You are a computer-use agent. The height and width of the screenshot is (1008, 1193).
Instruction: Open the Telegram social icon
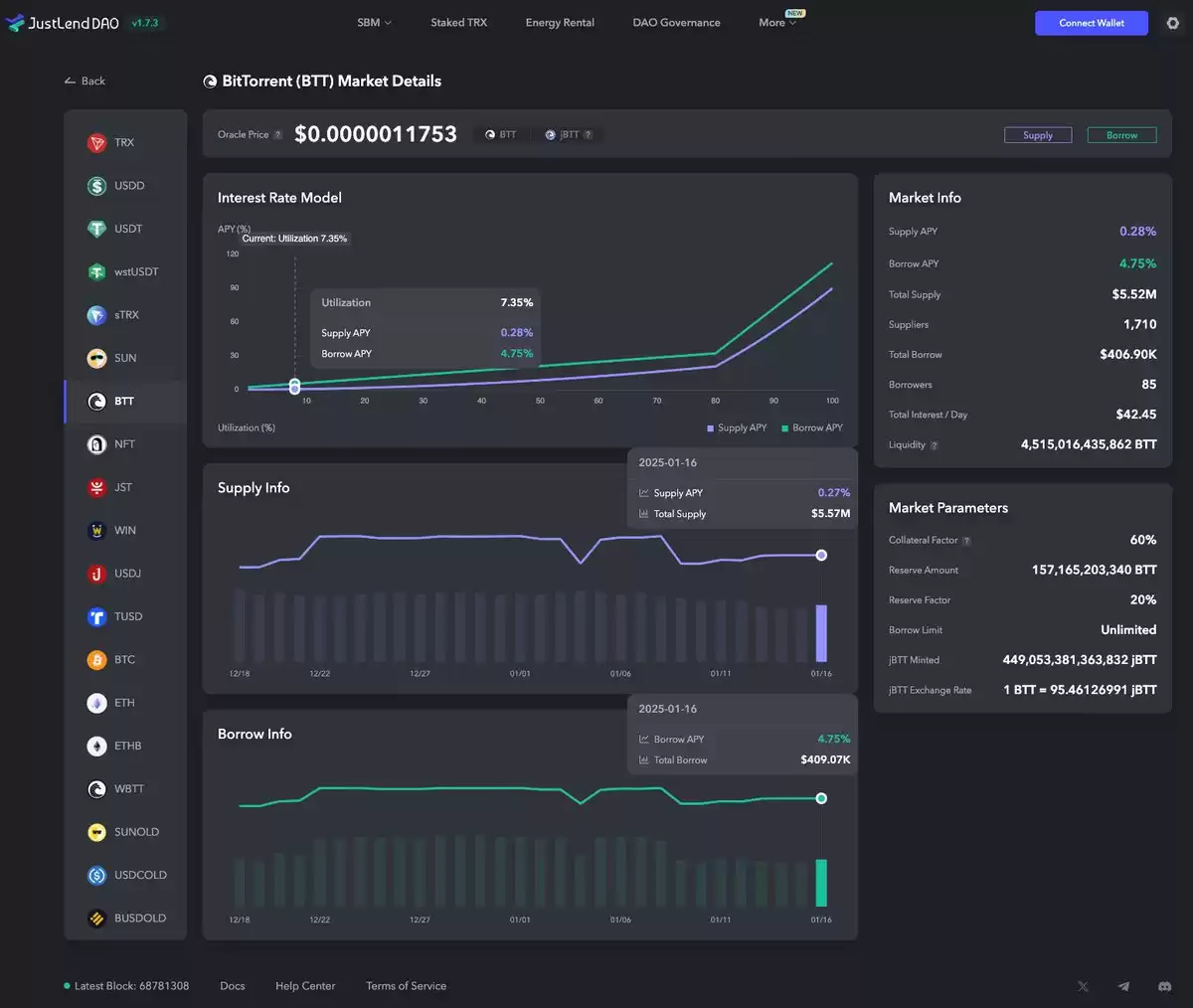(x=1123, y=986)
